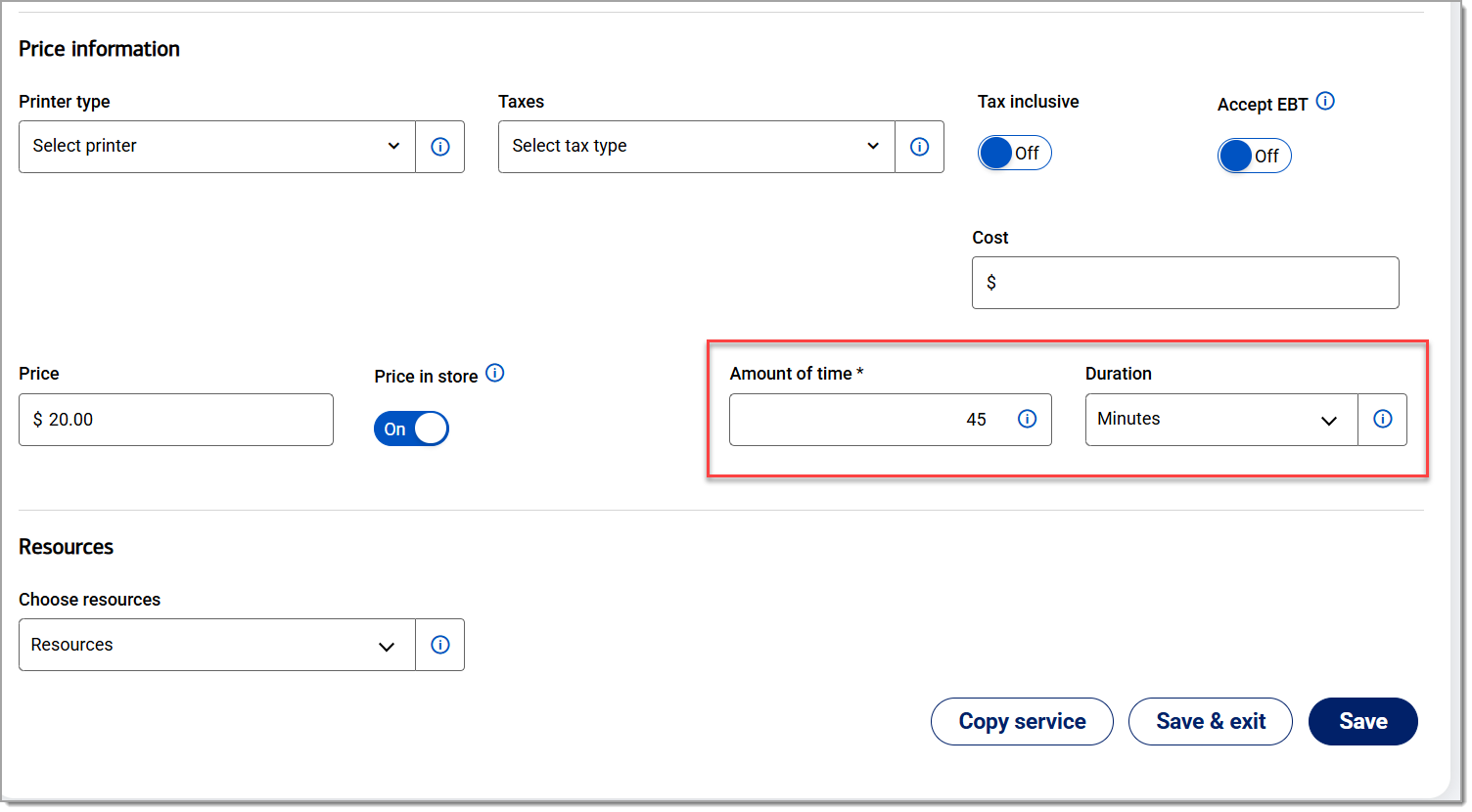
Task: Click the Save & exit button
Action: pos(1211,722)
